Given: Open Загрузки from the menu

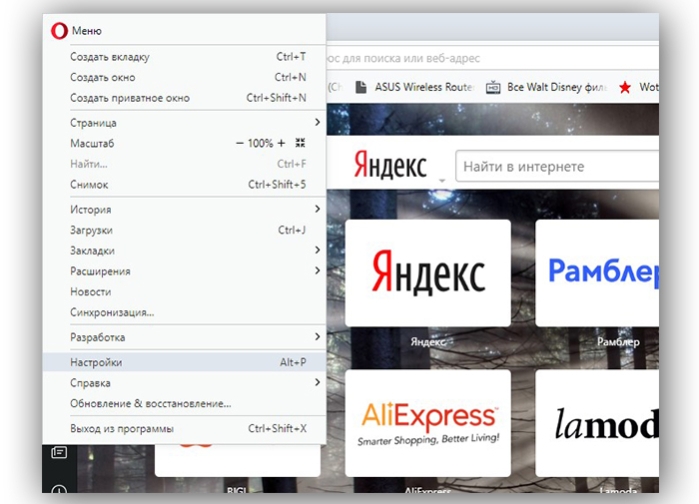Looking at the screenshot, I should (184, 230).
